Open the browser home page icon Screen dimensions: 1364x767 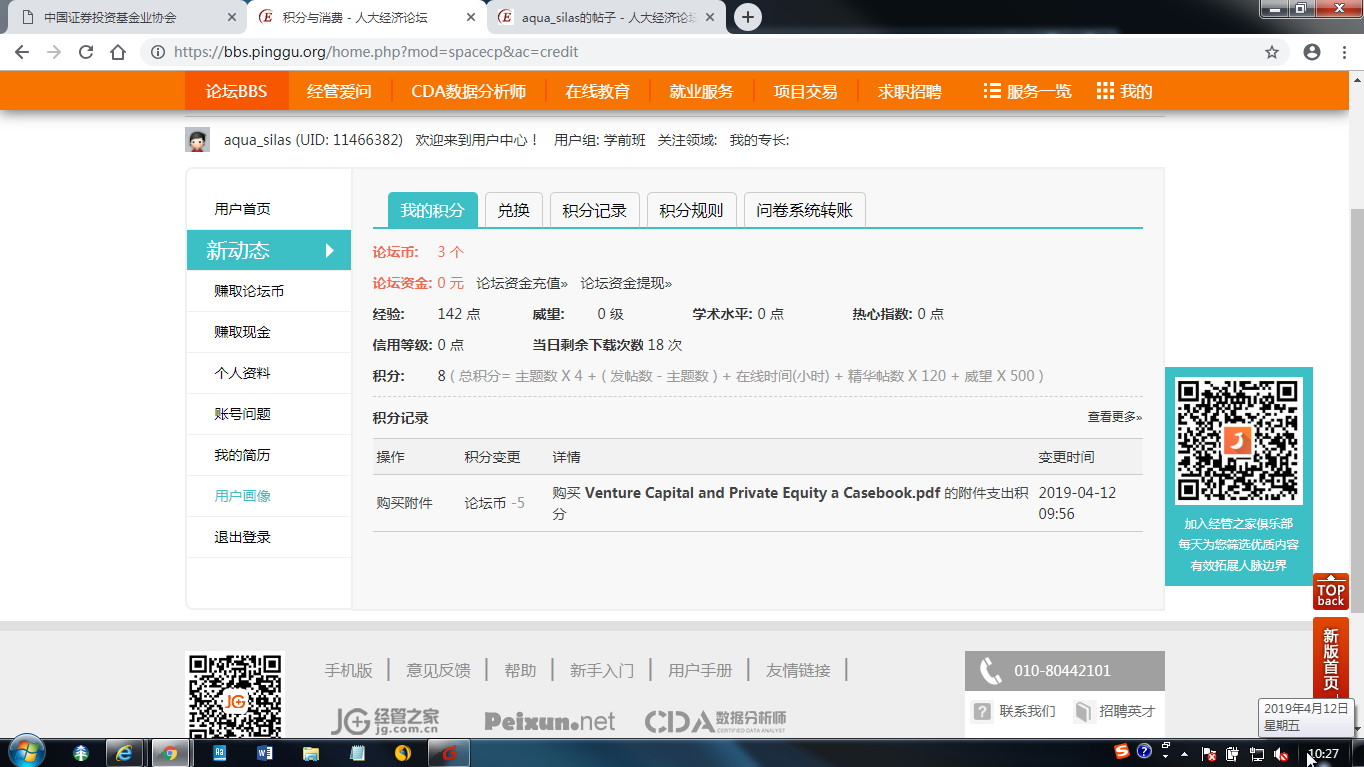coord(118,52)
